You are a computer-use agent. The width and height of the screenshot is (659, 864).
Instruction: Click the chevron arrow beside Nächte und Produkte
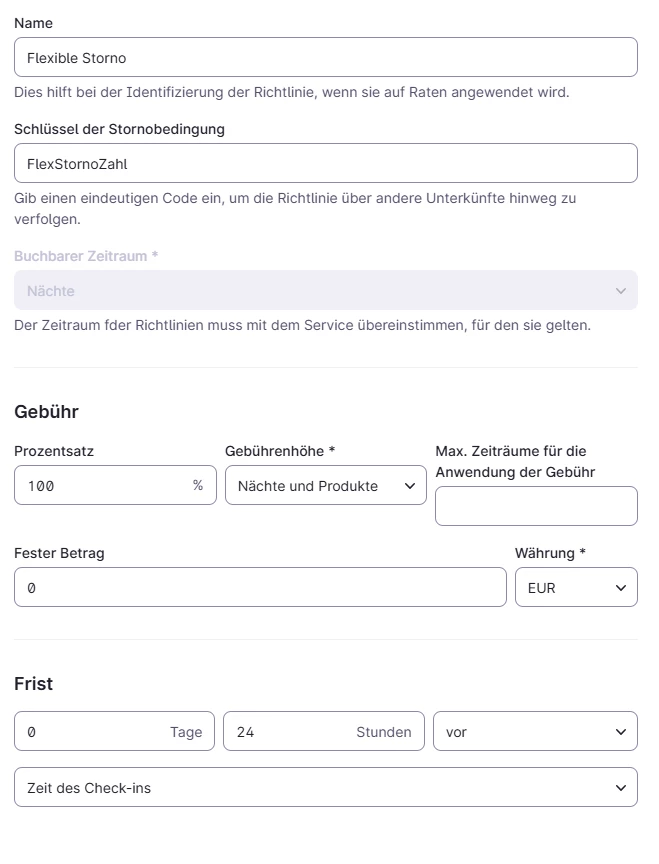(x=409, y=486)
